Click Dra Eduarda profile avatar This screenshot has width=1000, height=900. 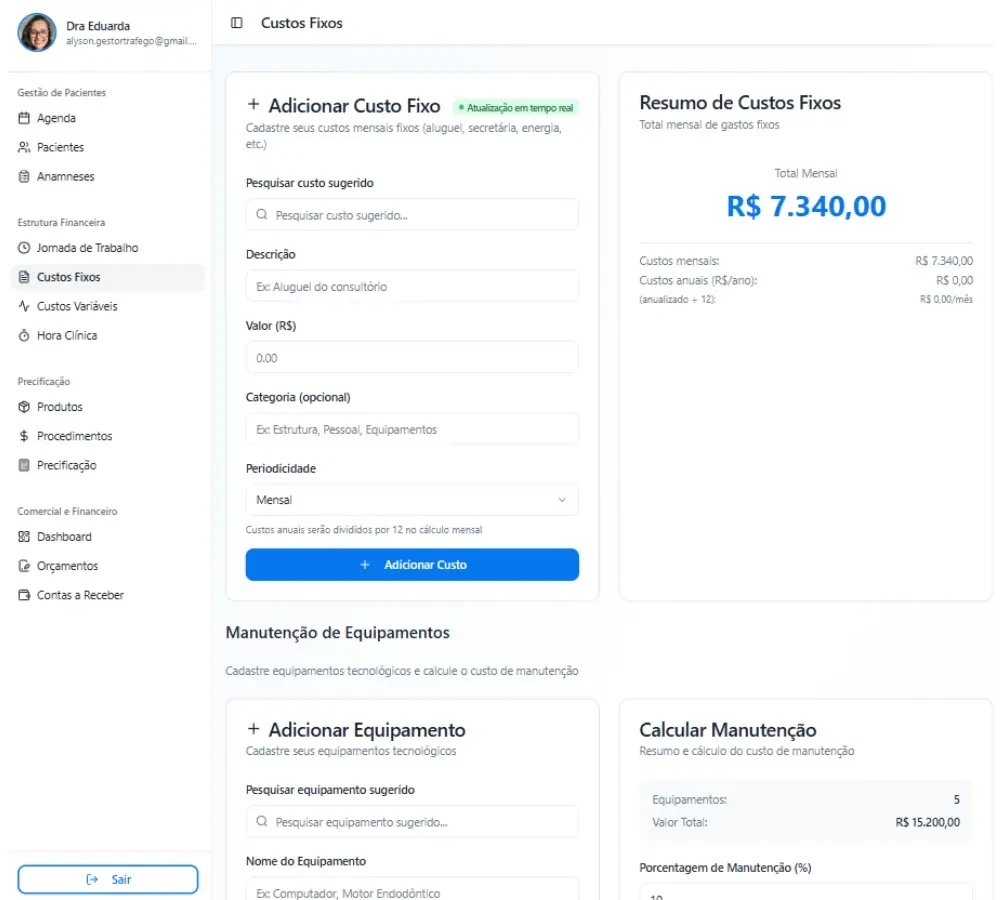tap(37, 33)
